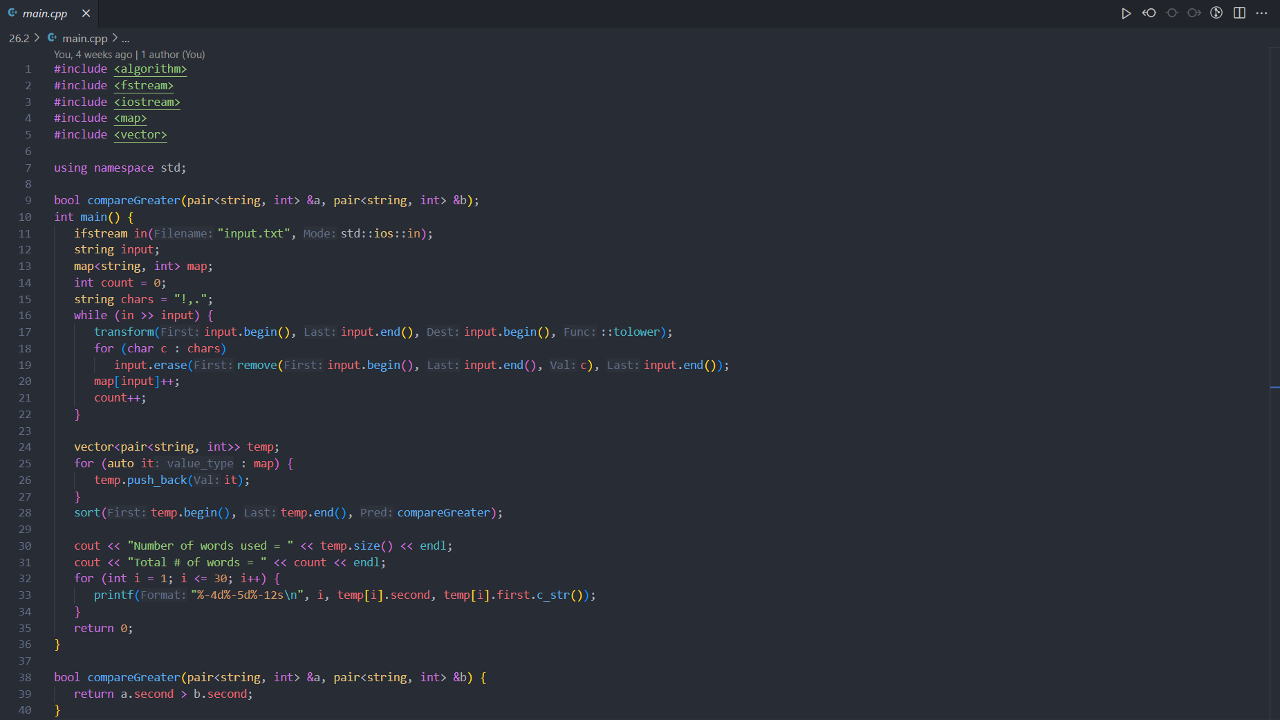
Task: Click the 'Func:' inlay hint
Action: (580, 332)
